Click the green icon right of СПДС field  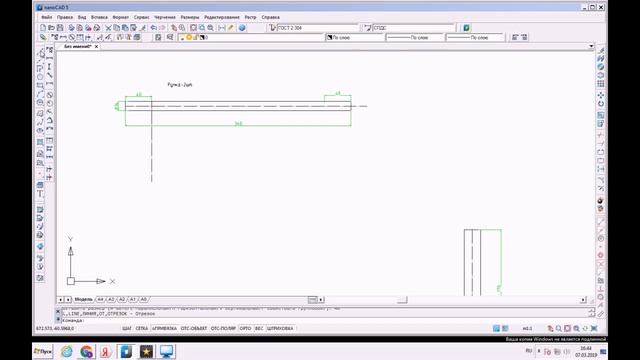pyautogui.click(x=466, y=28)
